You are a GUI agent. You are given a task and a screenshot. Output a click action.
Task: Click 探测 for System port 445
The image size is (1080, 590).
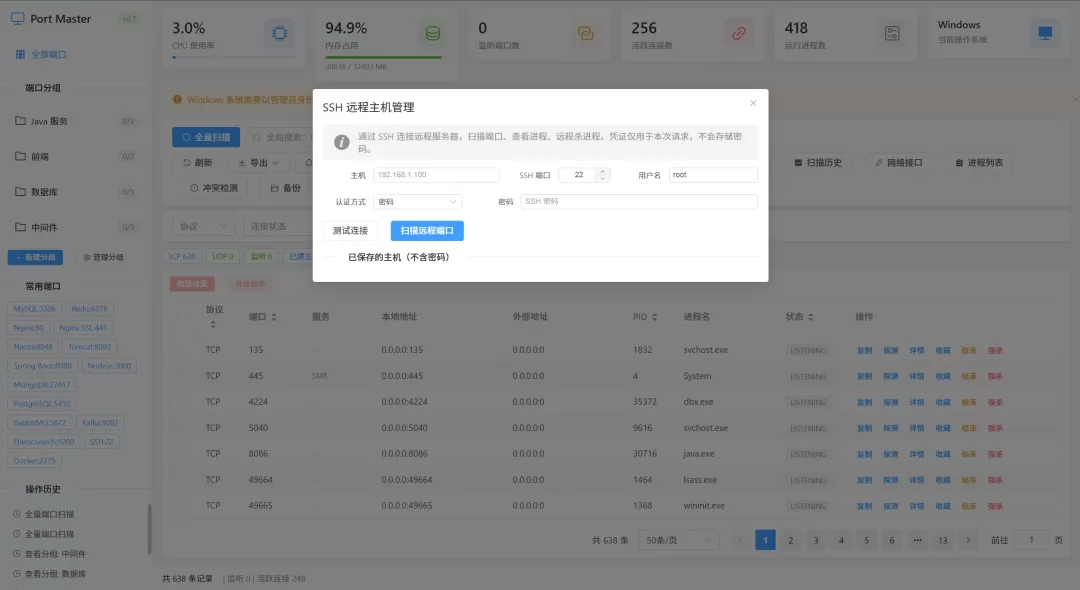coord(891,377)
